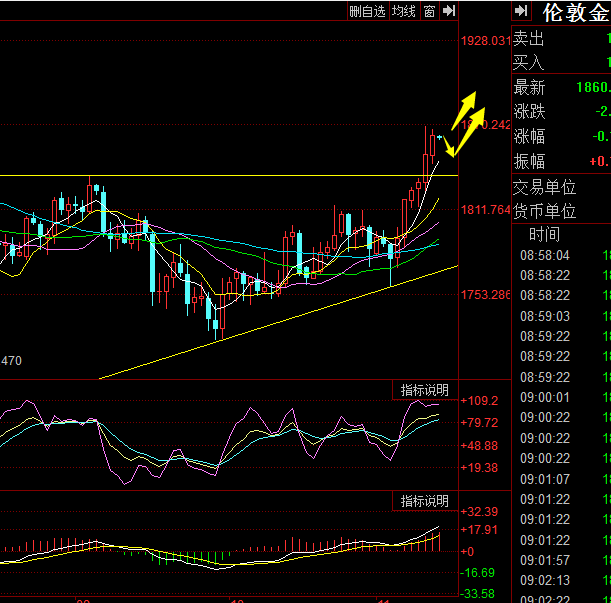Image resolution: width=611 pixels, height=603 pixels.
Task: Click the 时间 column header
Action: click(545, 235)
